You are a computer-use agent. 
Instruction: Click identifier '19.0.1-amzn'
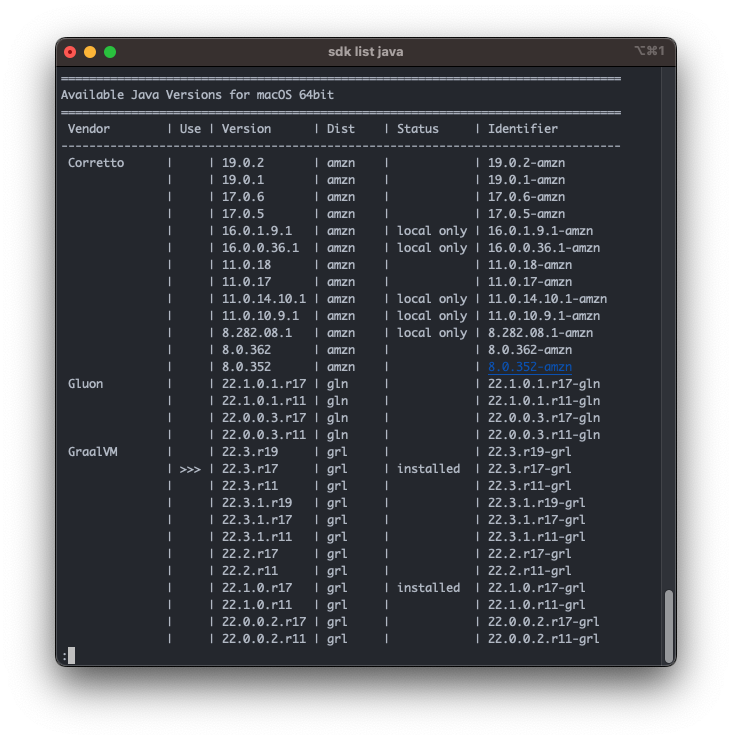(526, 180)
